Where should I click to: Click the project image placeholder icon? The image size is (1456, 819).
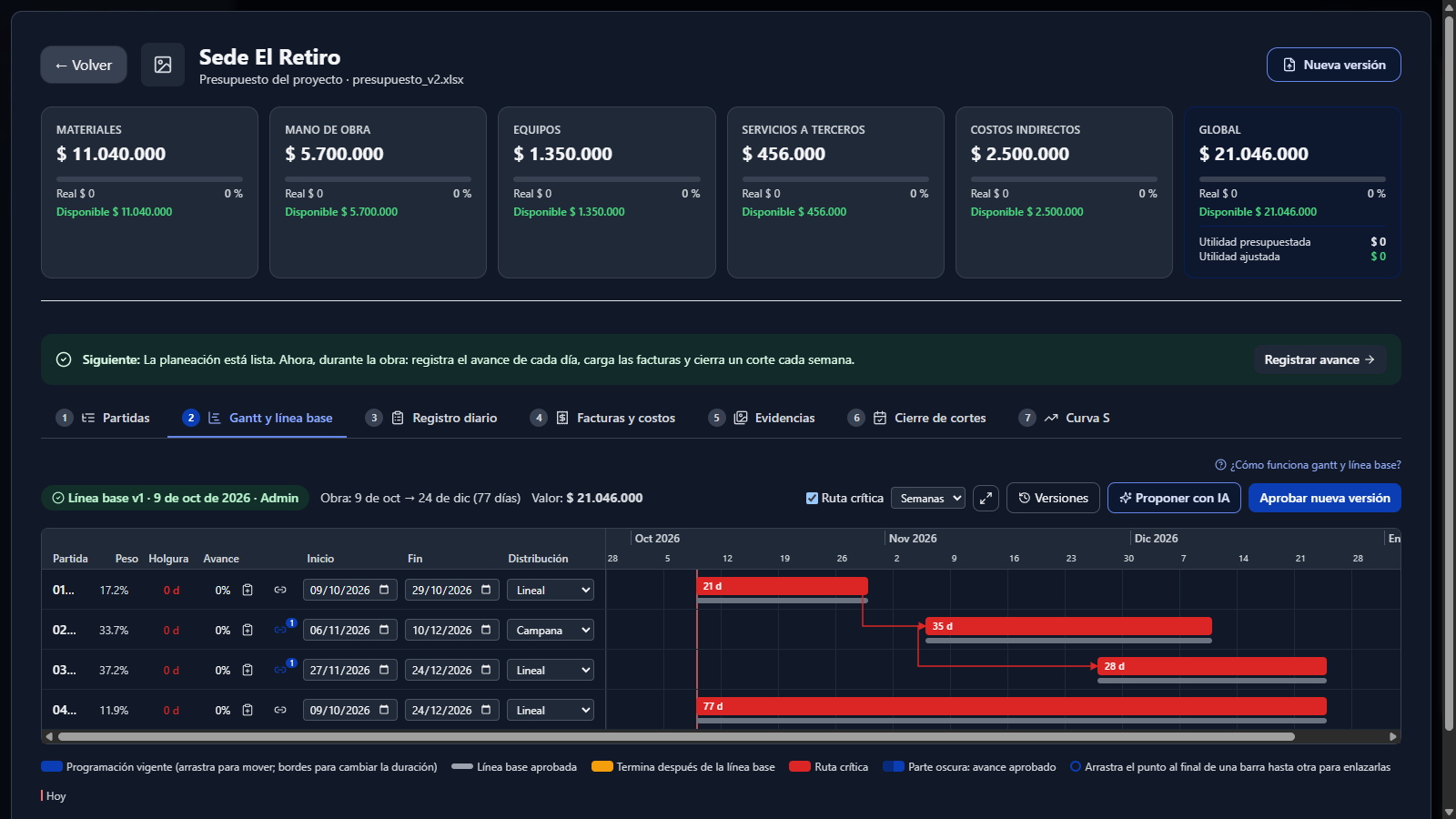[163, 65]
